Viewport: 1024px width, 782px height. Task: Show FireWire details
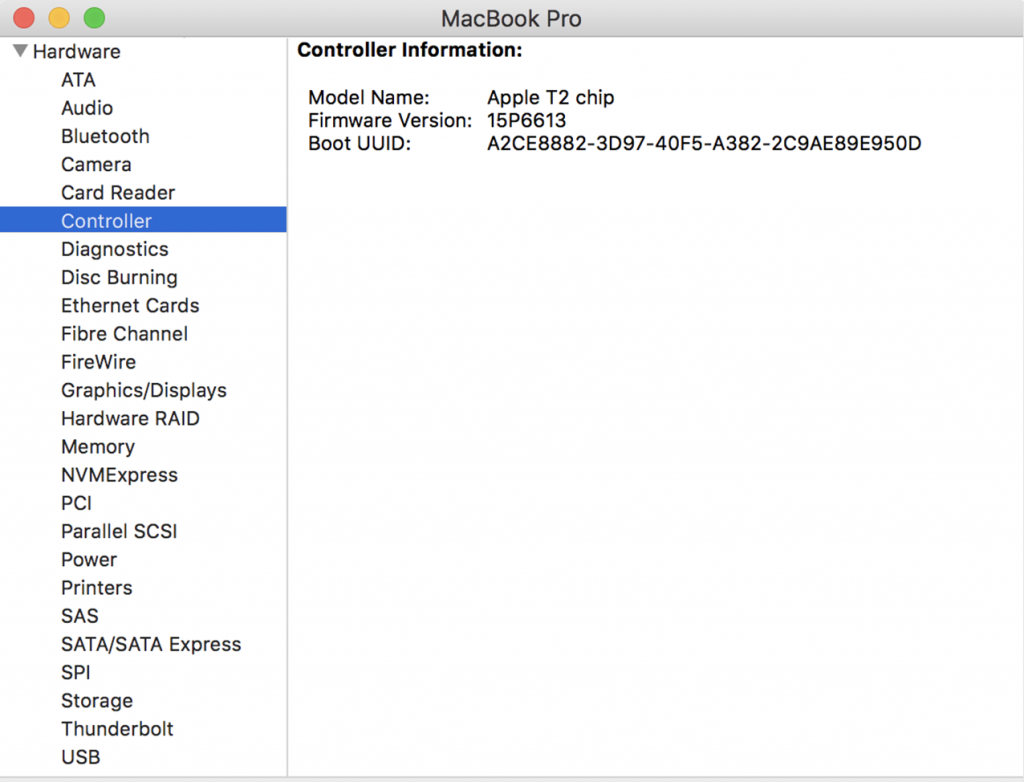point(99,361)
